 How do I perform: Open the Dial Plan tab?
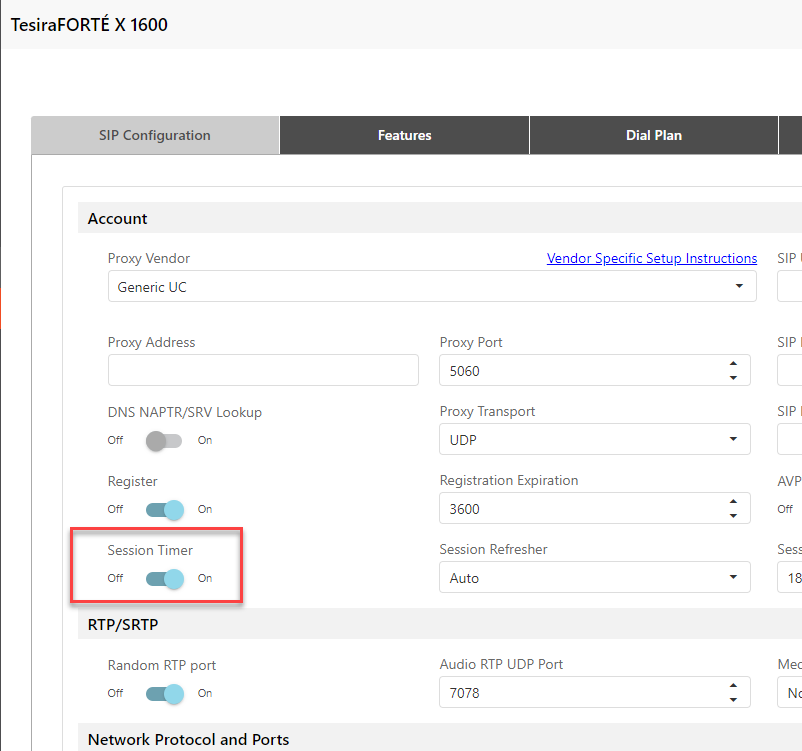tap(654, 135)
